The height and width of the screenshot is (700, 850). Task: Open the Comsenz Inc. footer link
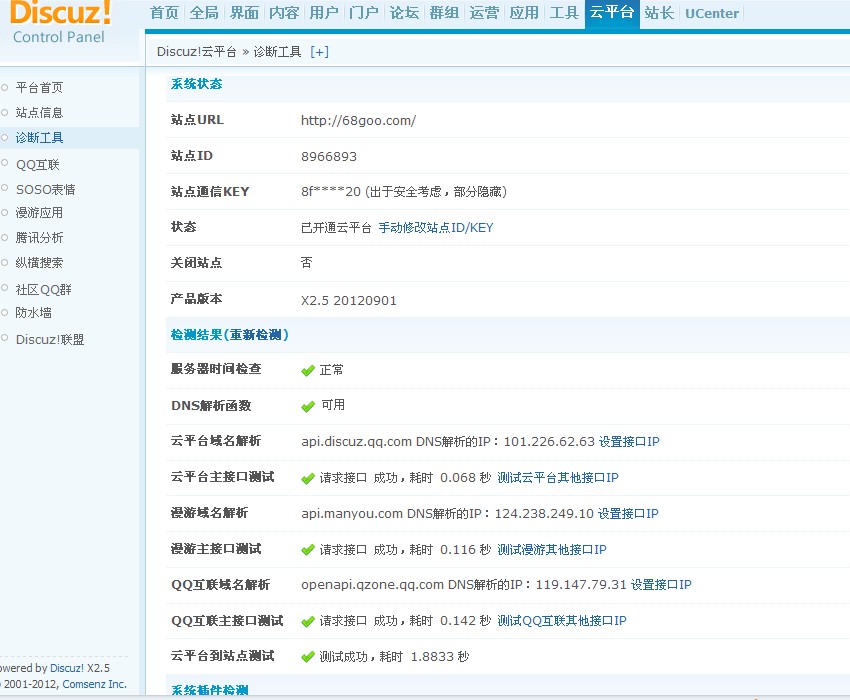94,684
